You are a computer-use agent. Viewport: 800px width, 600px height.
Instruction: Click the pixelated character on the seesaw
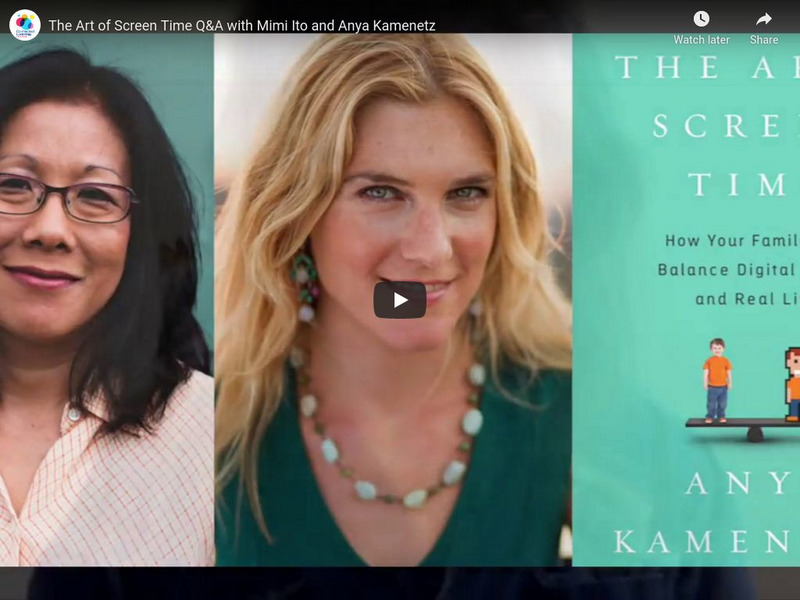(x=792, y=384)
